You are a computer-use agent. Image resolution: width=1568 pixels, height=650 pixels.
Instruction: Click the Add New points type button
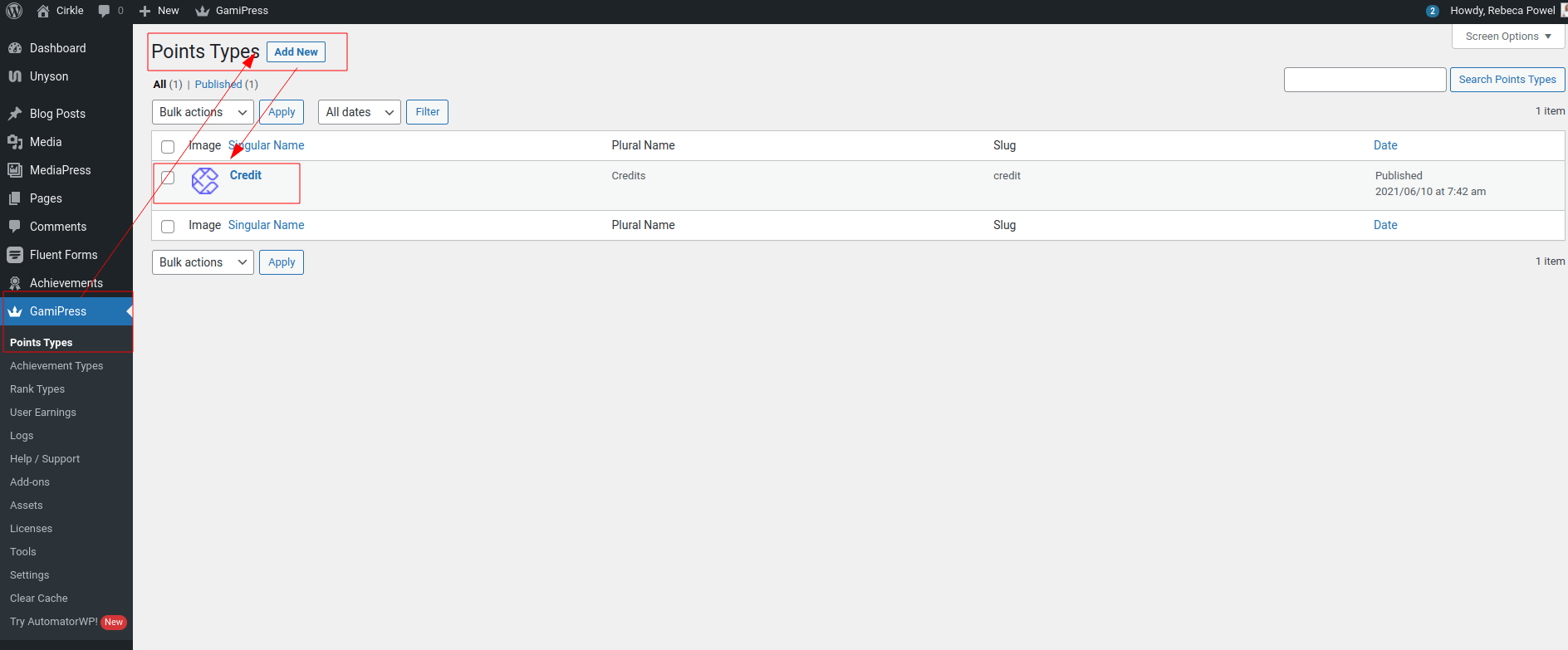(x=296, y=51)
